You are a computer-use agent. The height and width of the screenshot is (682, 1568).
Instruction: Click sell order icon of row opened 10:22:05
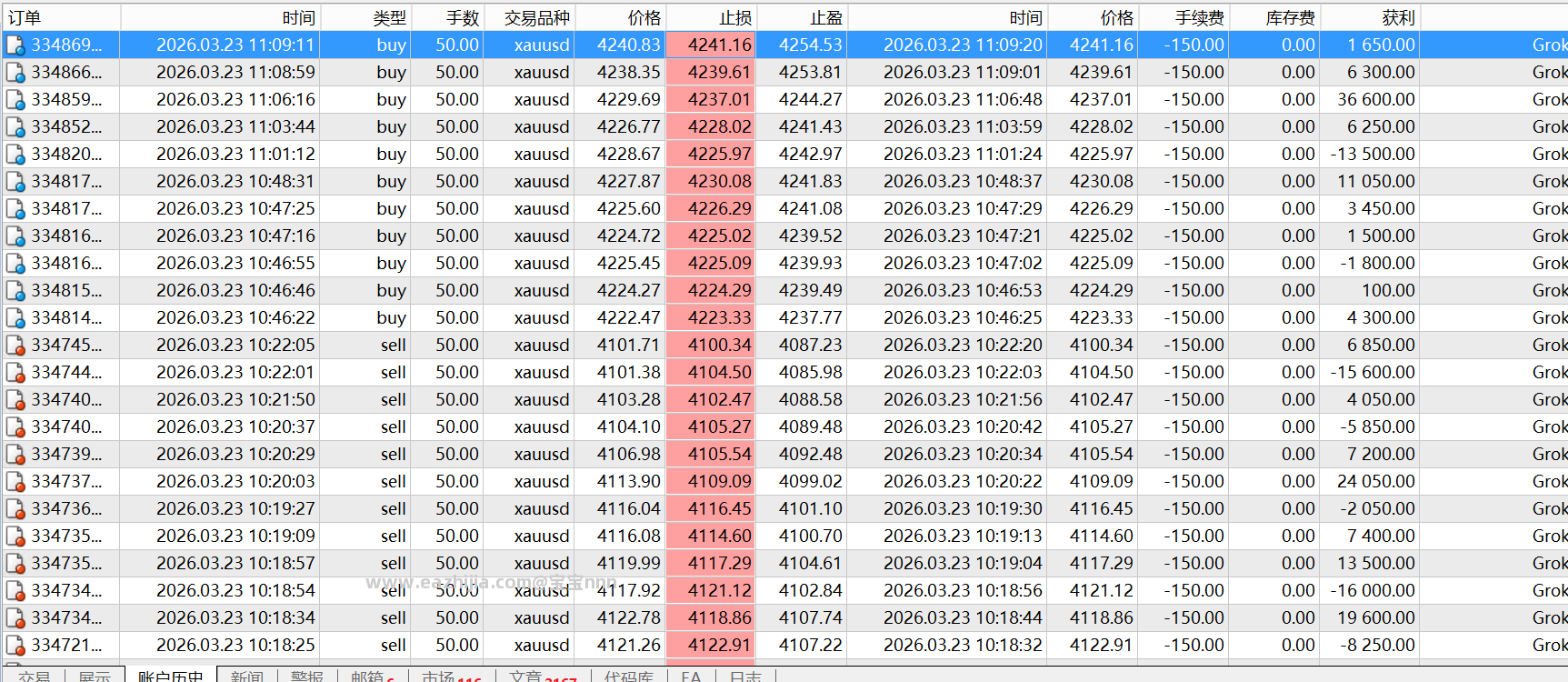coord(15,346)
